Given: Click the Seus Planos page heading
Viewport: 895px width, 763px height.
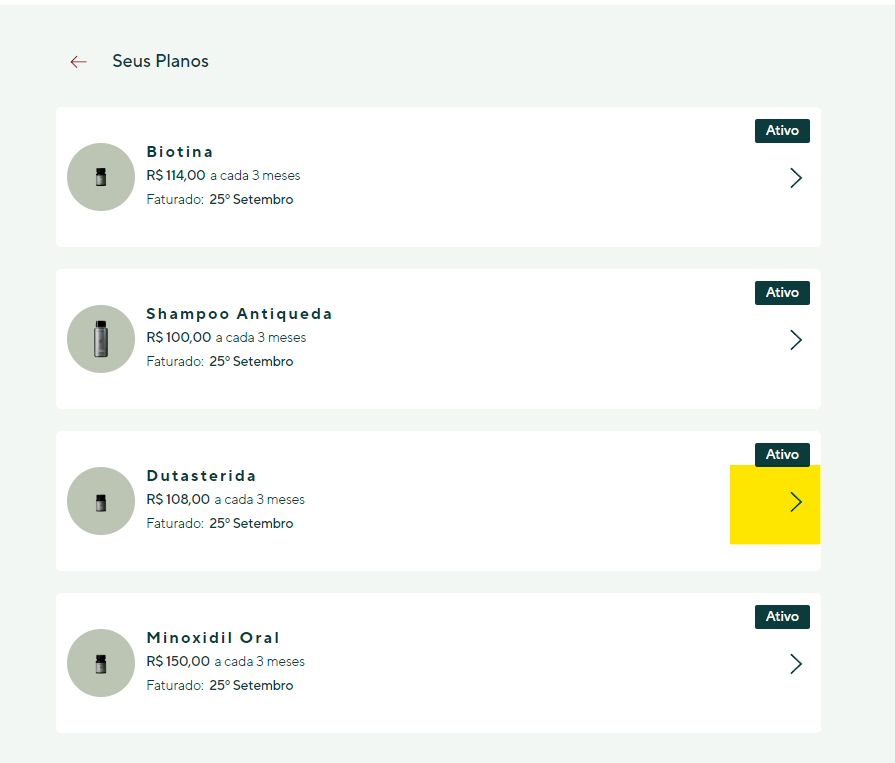Looking at the screenshot, I should pyautogui.click(x=160, y=61).
